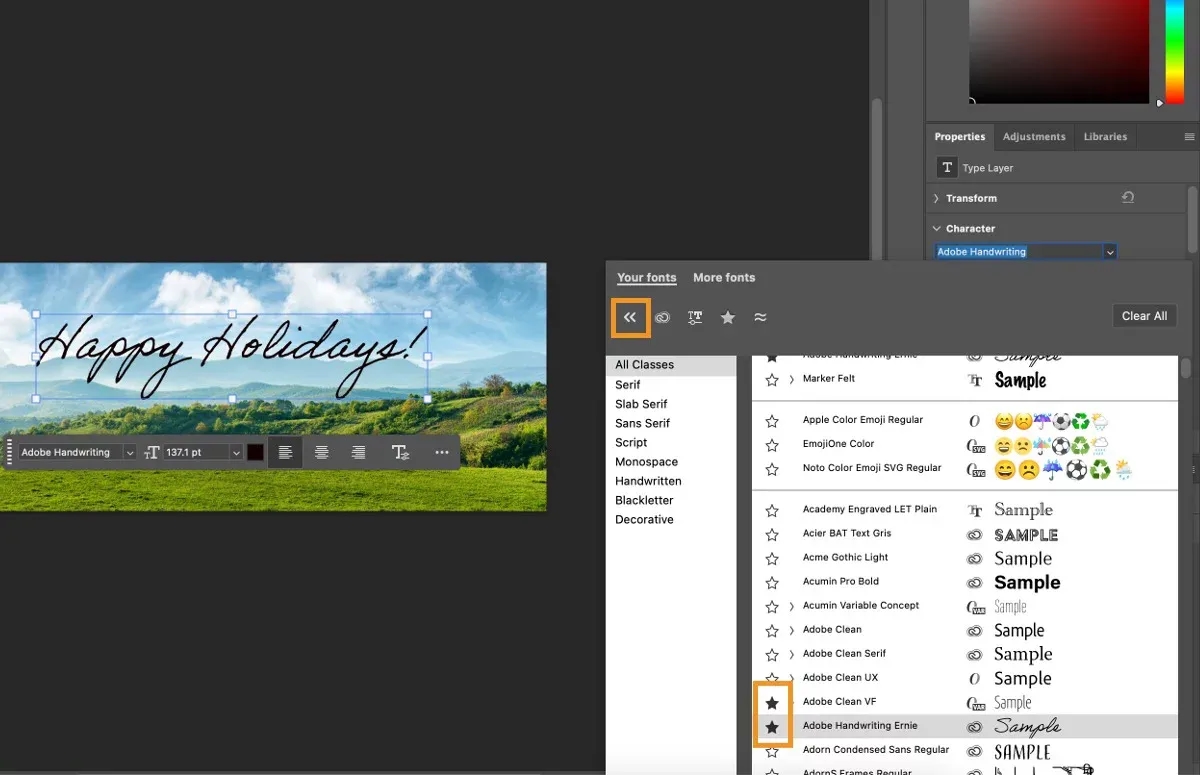
Task: Open the warp text icon in options bar
Action: click(400, 452)
